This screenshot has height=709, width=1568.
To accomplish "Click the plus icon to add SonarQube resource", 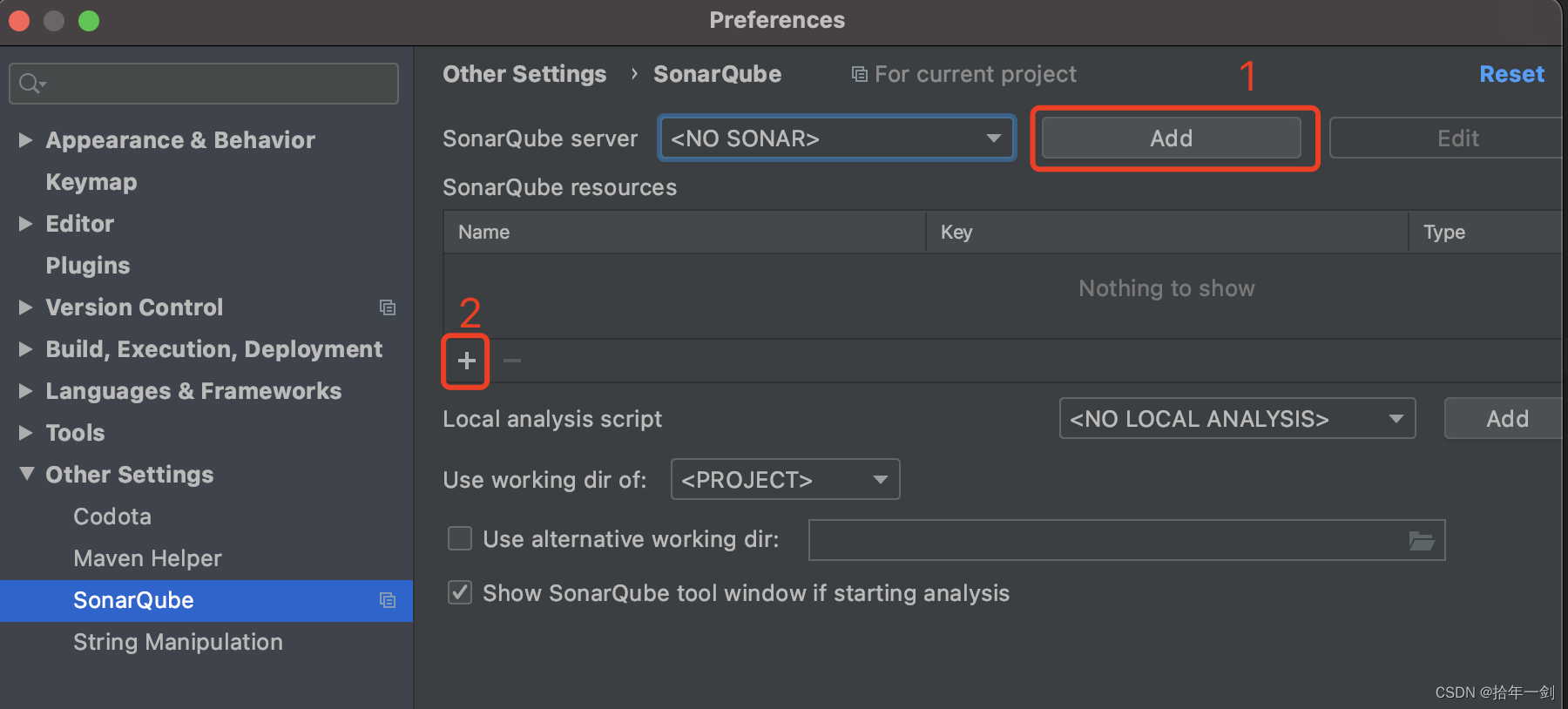I will tap(467, 361).
